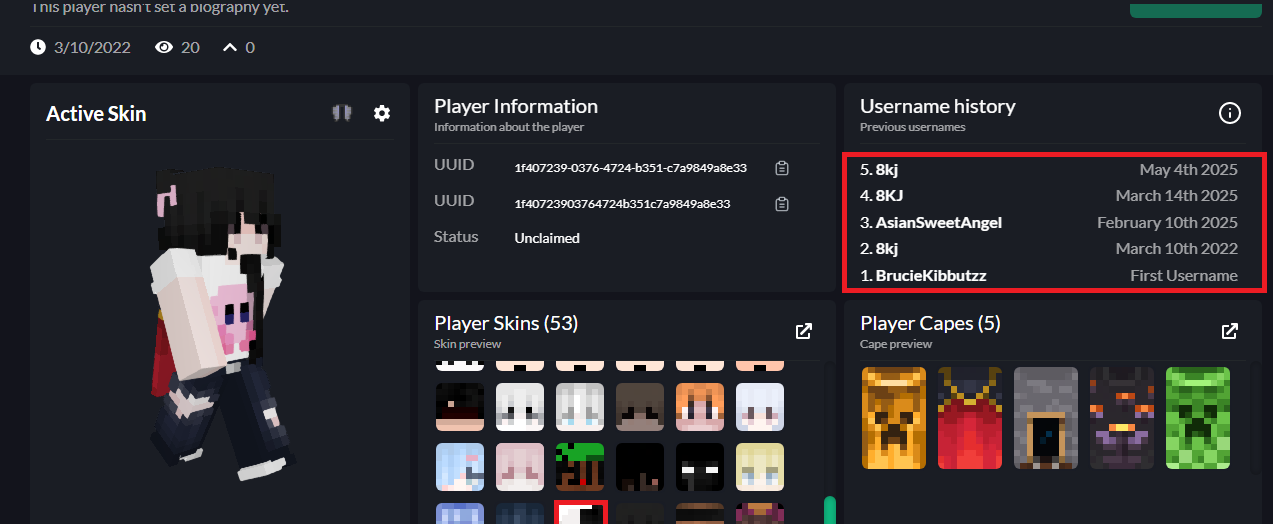Screen dimensions: 1273x524
Task: Click the view count 20
Action: [190, 47]
